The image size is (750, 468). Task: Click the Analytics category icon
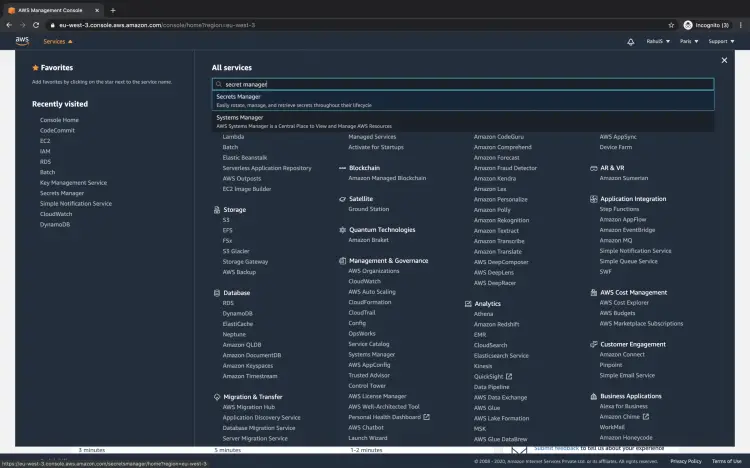point(467,303)
